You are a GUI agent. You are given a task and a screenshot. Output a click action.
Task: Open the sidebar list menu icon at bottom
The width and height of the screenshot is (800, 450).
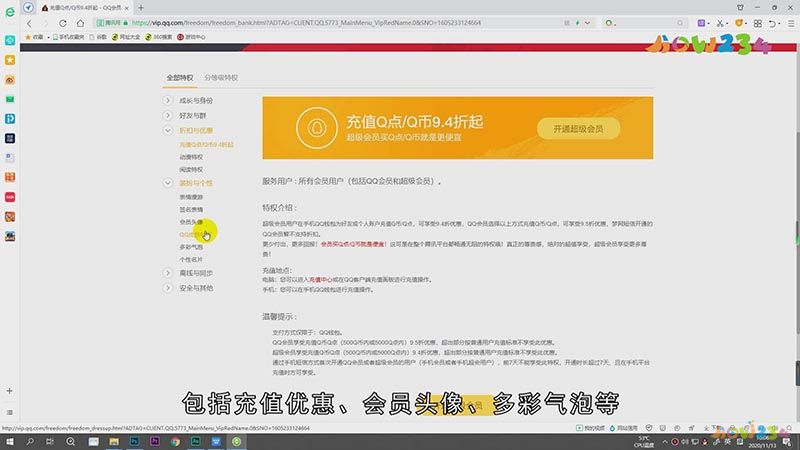[9, 412]
